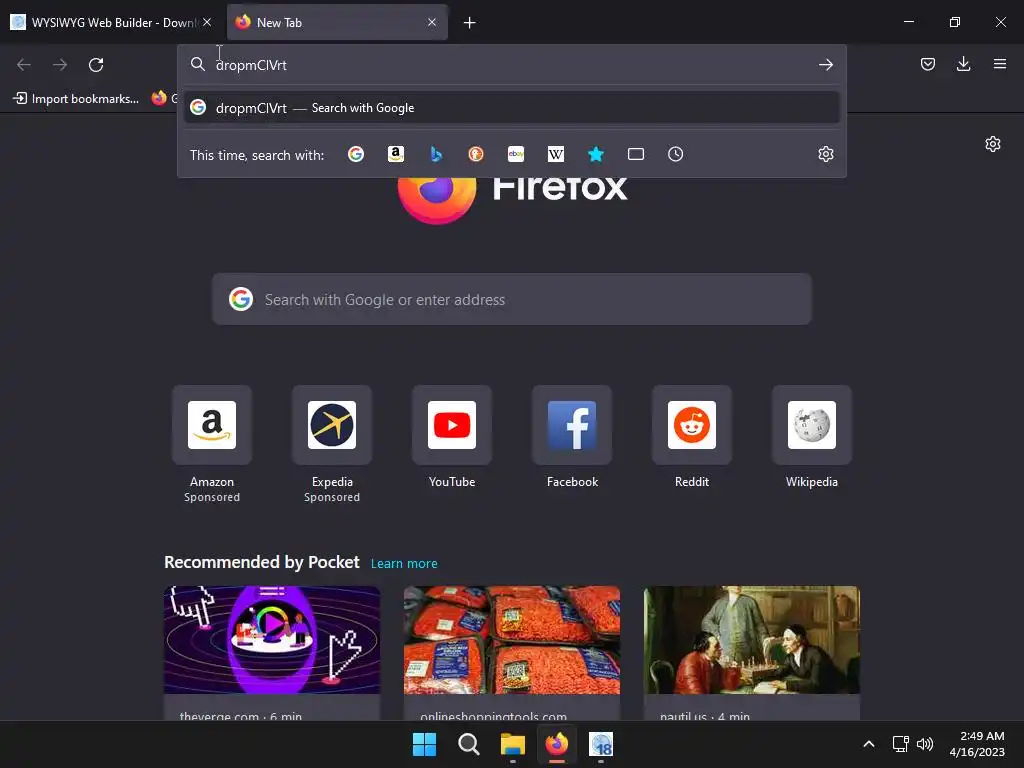Click the Go arrow in the address bar
The width and height of the screenshot is (1024, 768).
click(825, 65)
